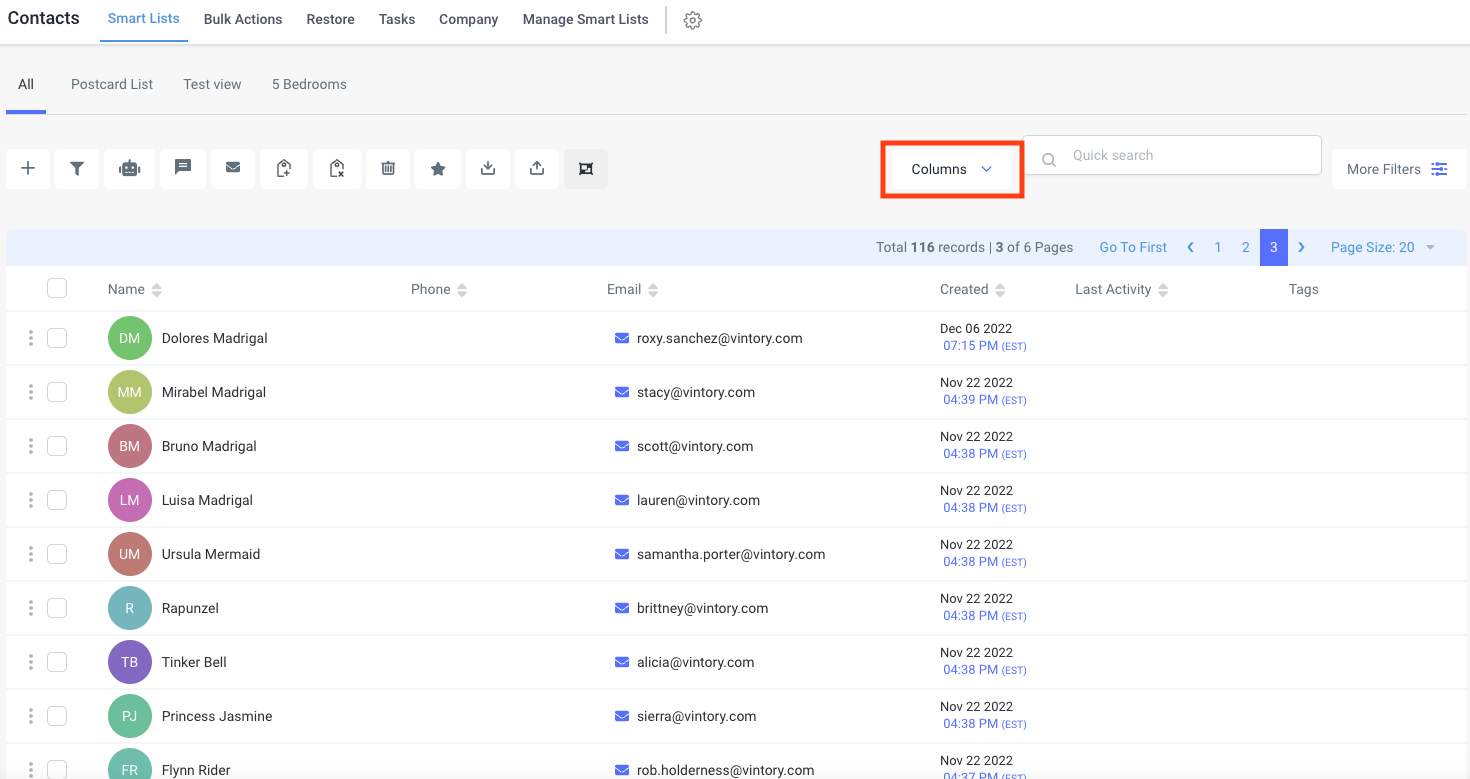Sort by the Email column arrows
Image resolution: width=1470 pixels, height=779 pixels.
[653, 290]
